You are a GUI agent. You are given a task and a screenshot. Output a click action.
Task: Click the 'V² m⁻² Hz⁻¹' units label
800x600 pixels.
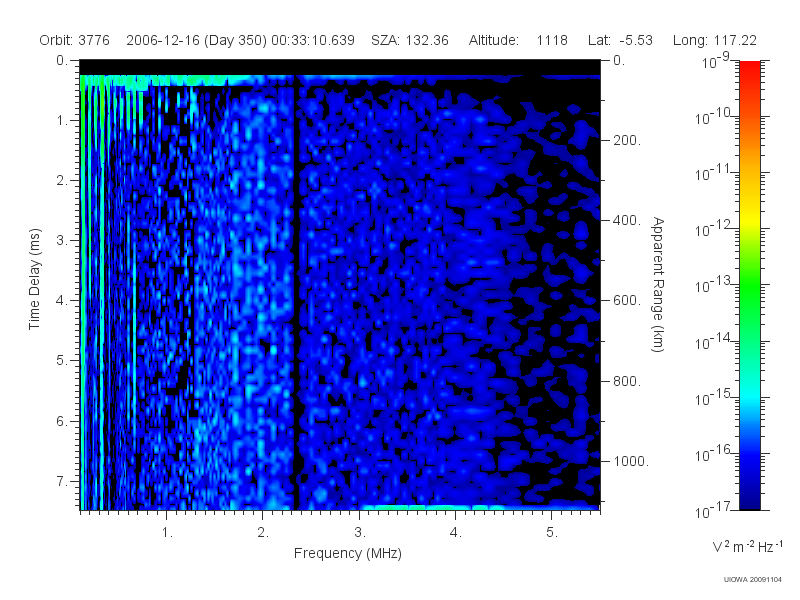[747, 546]
